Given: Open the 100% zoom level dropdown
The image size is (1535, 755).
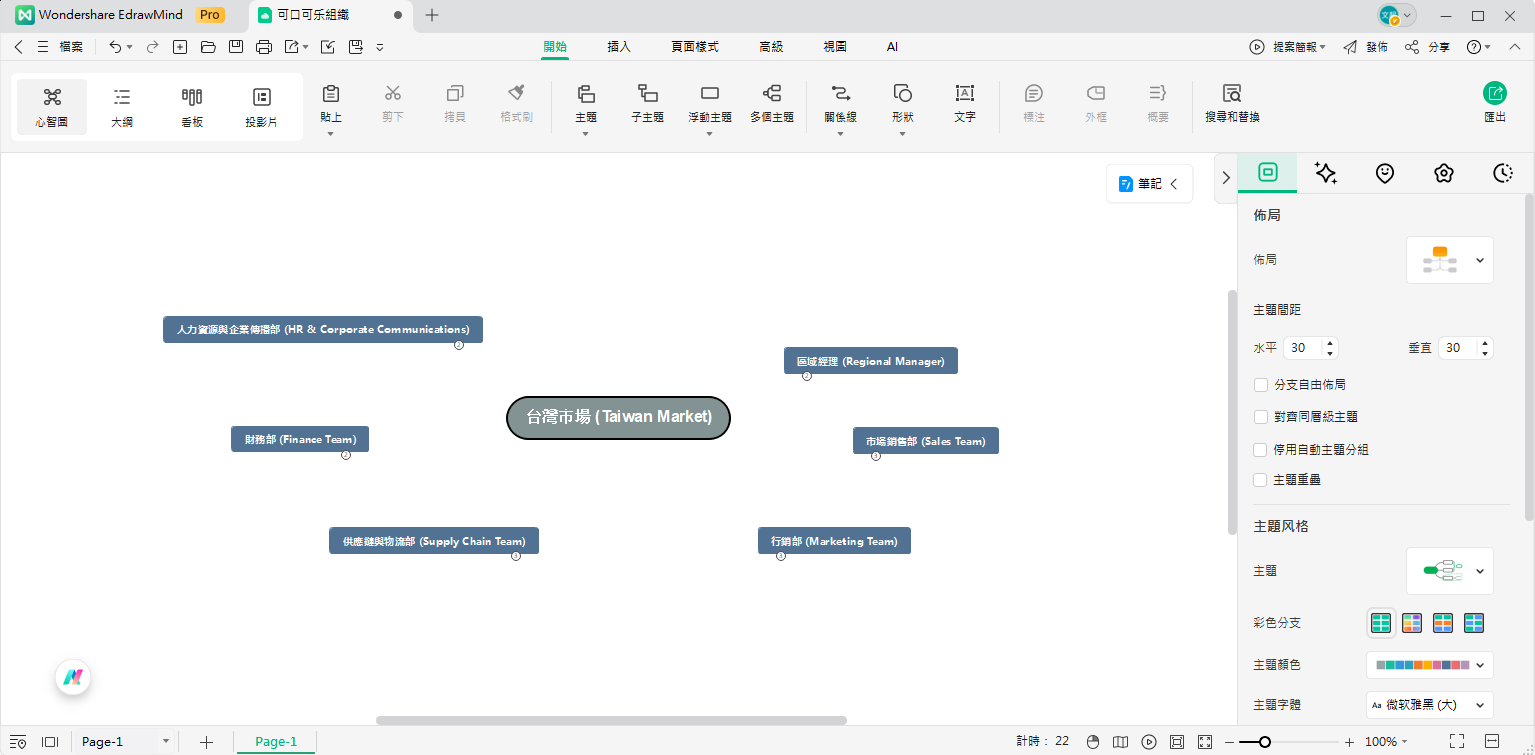Looking at the screenshot, I should pyautogui.click(x=1387, y=742).
